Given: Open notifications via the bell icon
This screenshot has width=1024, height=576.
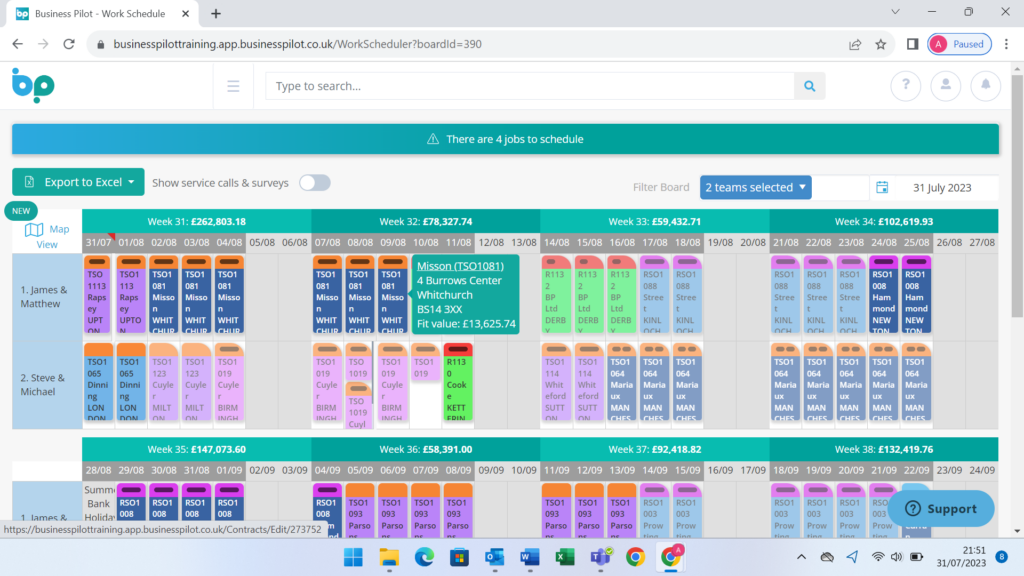Looking at the screenshot, I should click(x=986, y=86).
